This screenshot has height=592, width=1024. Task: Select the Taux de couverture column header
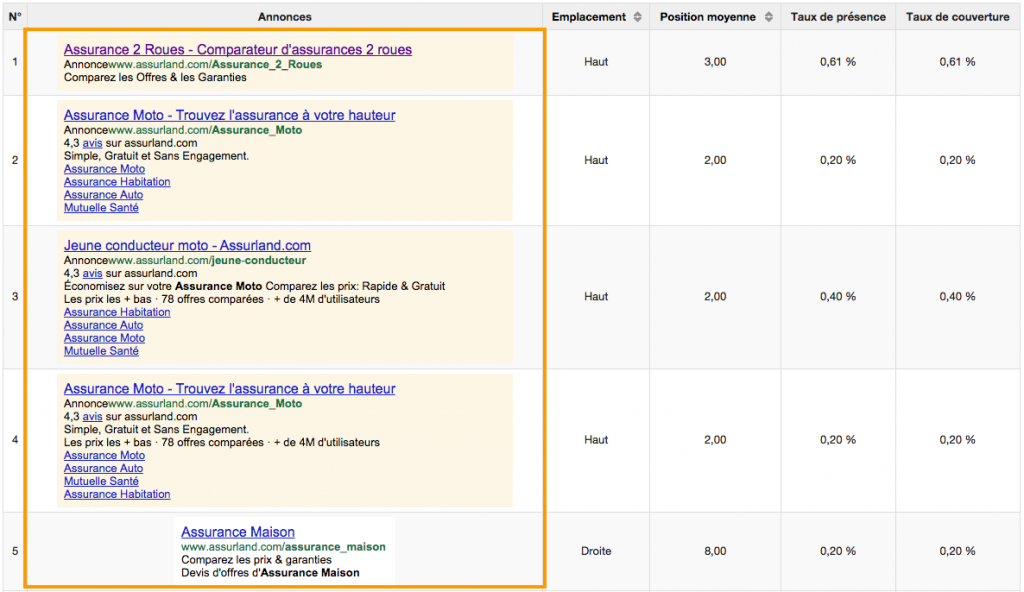(x=957, y=17)
